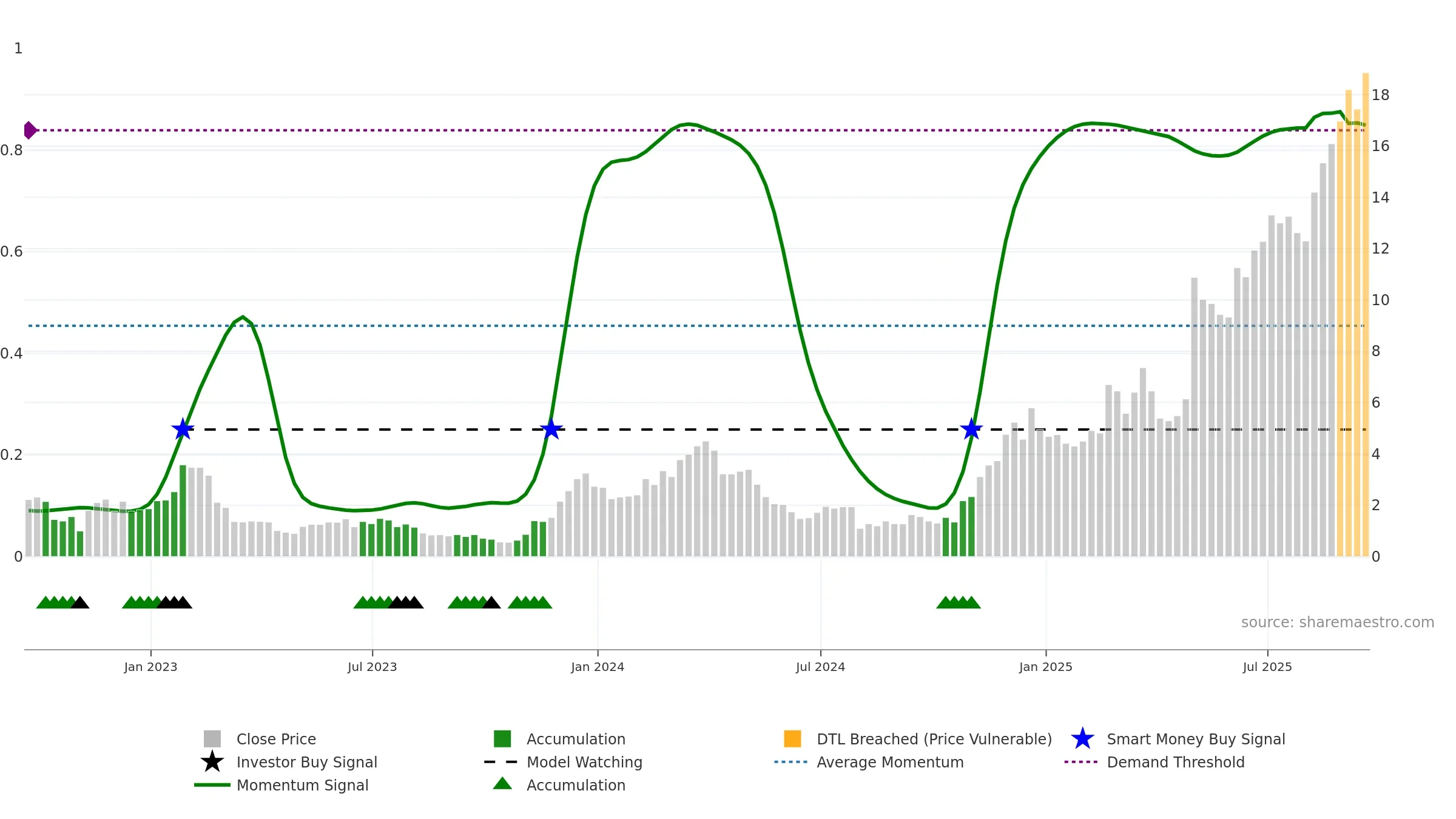Viewport: 1456px width, 819px height.
Task: Click the Jan 2024 axis label
Action: (x=598, y=667)
